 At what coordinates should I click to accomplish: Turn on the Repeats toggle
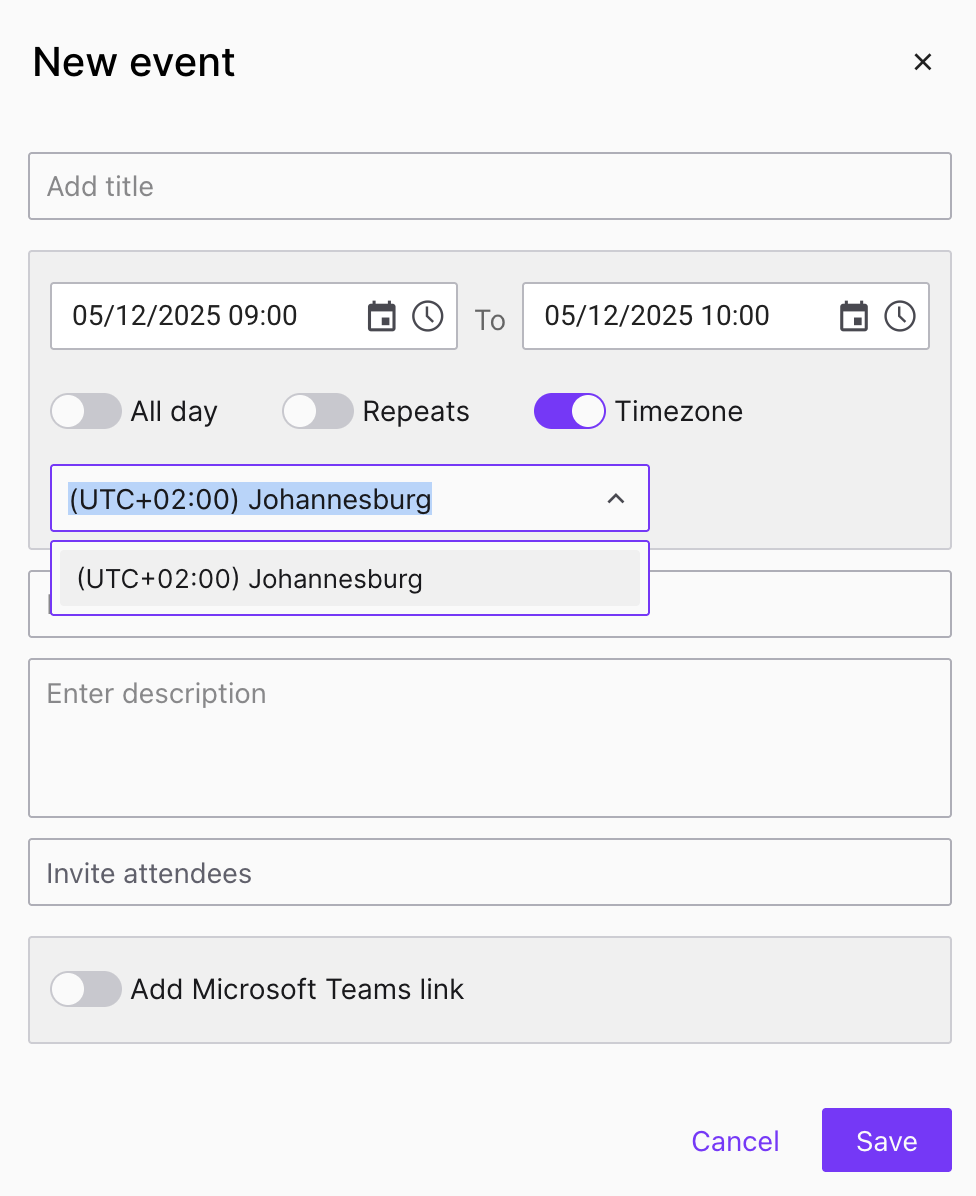pyautogui.click(x=317, y=411)
